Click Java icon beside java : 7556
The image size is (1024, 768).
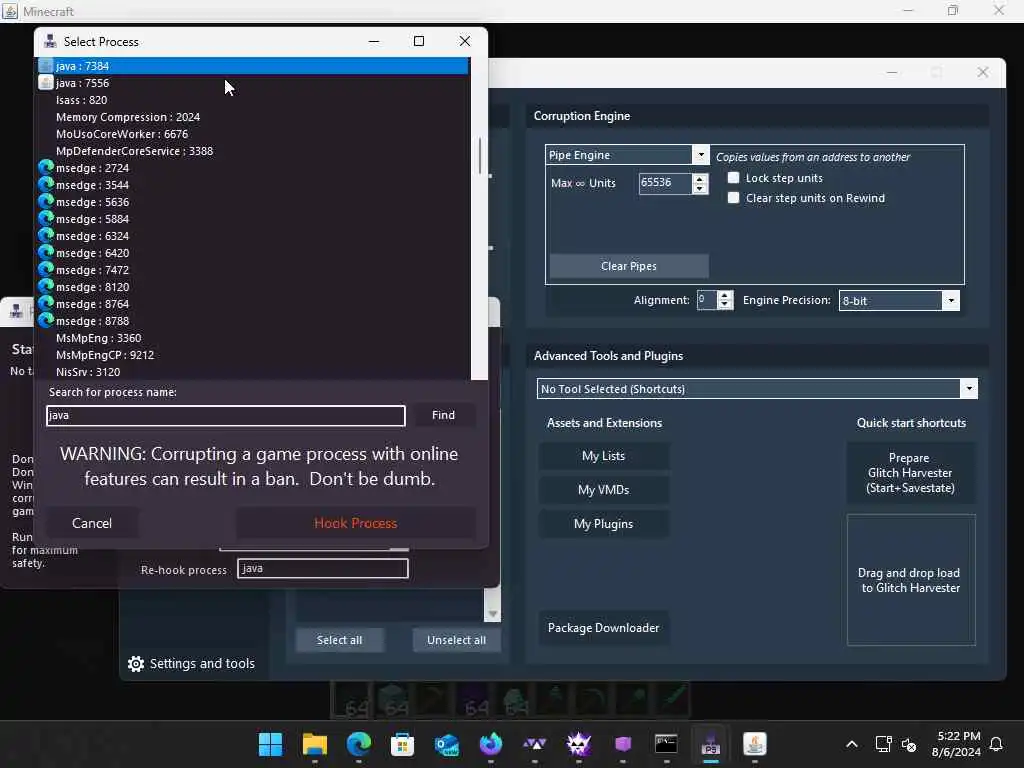(x=46, y=83)
